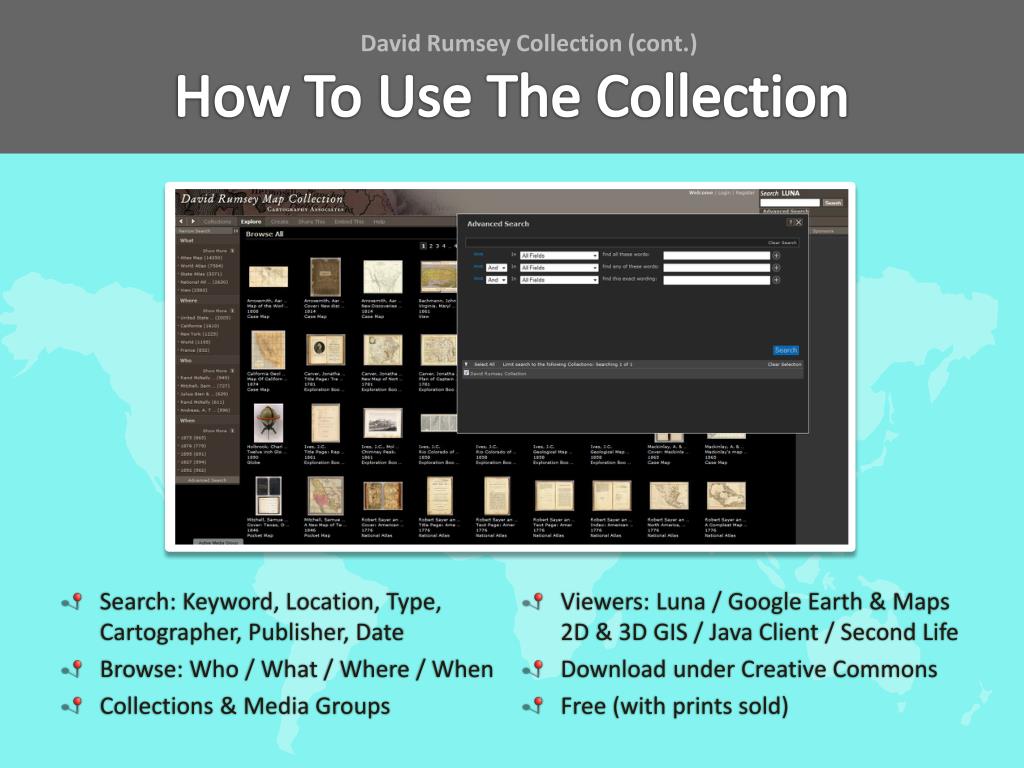
Task: Click the forward arrow in the navigation bar
Action: [x=193, y=221]
